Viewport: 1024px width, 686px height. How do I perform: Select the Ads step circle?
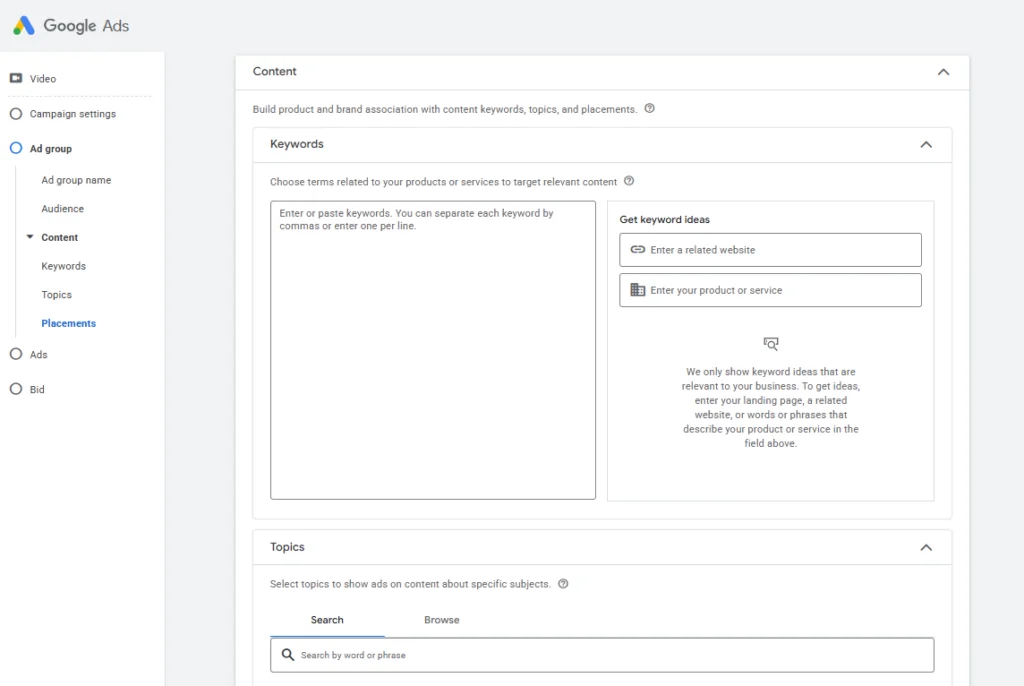(x=16, y=354)
